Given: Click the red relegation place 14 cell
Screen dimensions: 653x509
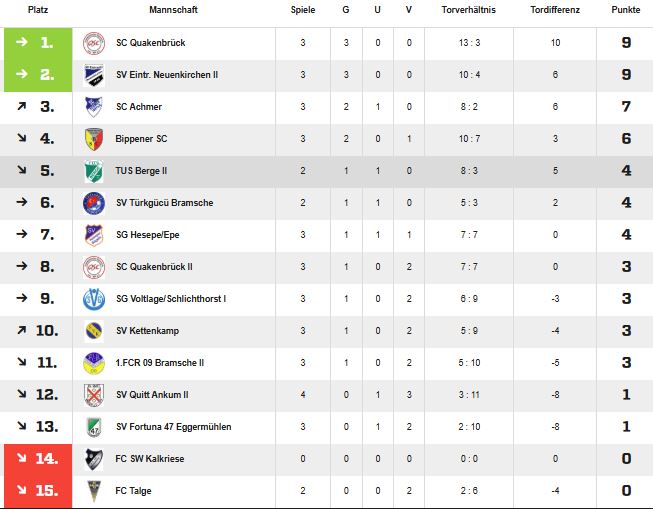Looking at the screenshot, I should click(38, 459).
